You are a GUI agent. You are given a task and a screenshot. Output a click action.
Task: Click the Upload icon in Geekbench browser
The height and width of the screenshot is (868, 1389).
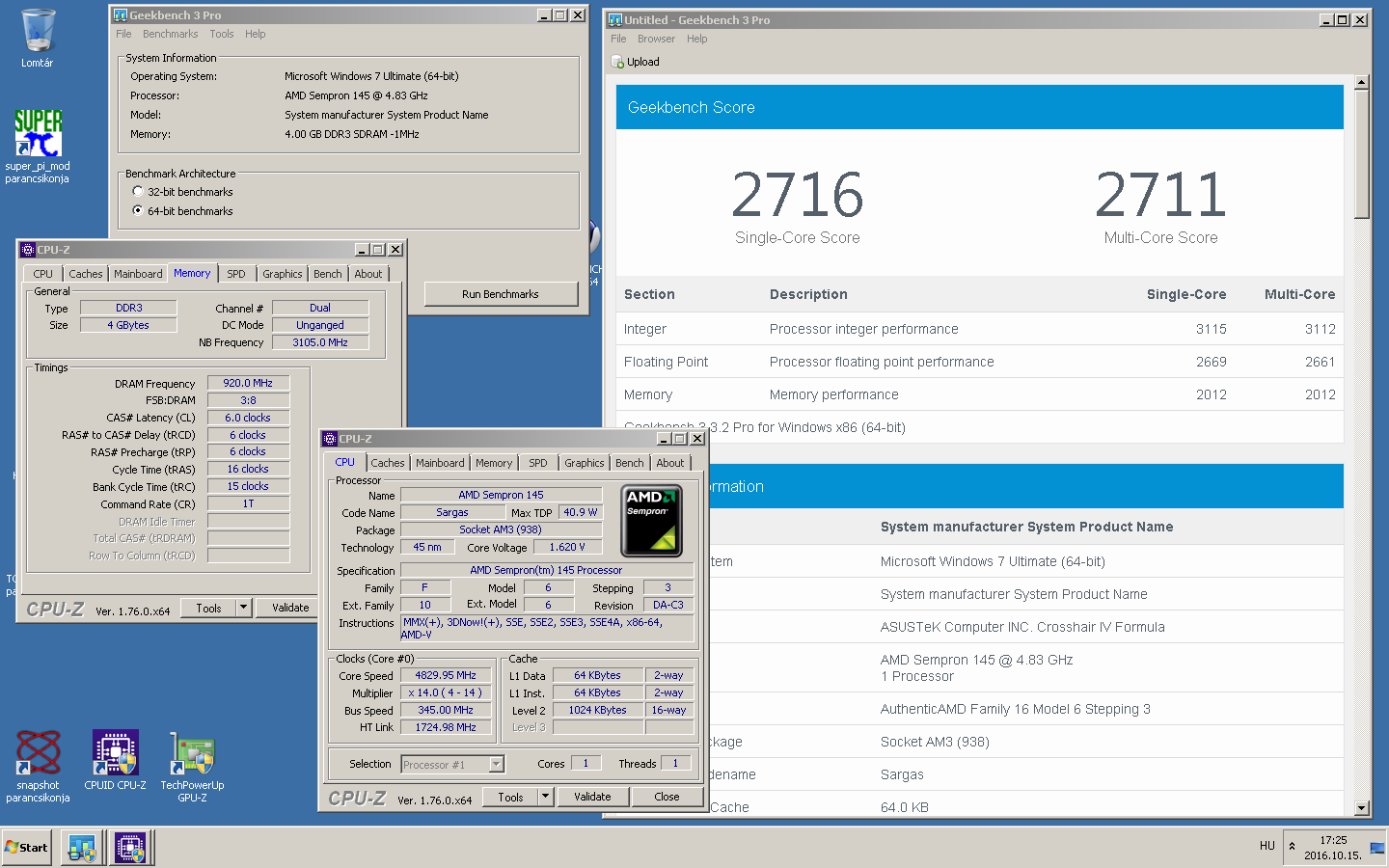[x=618, y=62]
